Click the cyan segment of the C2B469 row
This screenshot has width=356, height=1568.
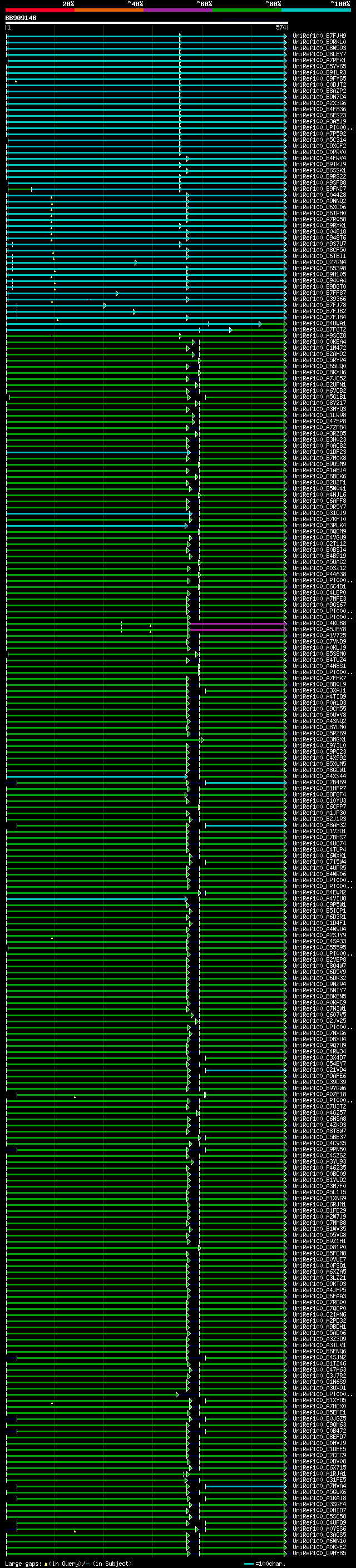click(246, 783)
